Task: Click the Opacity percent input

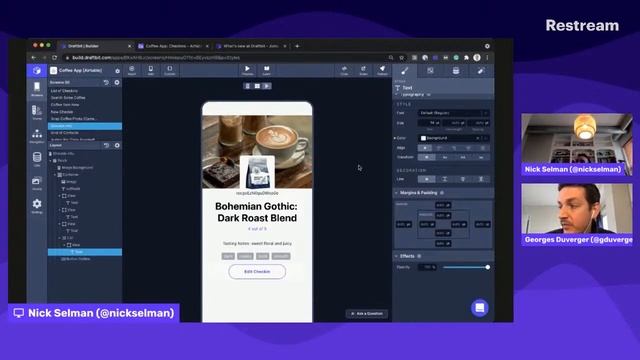Action: pyautogui.click(x=428, y=267)
